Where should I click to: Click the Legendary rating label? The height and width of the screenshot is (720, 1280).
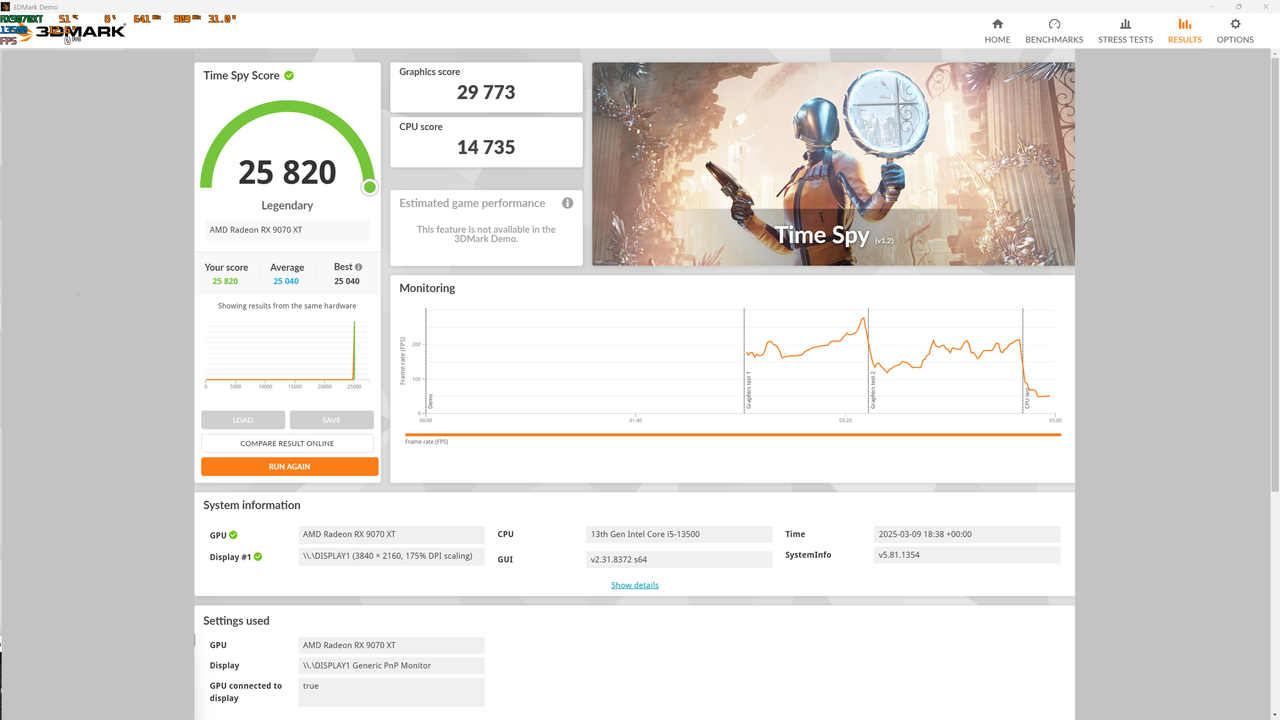(287, 205)
